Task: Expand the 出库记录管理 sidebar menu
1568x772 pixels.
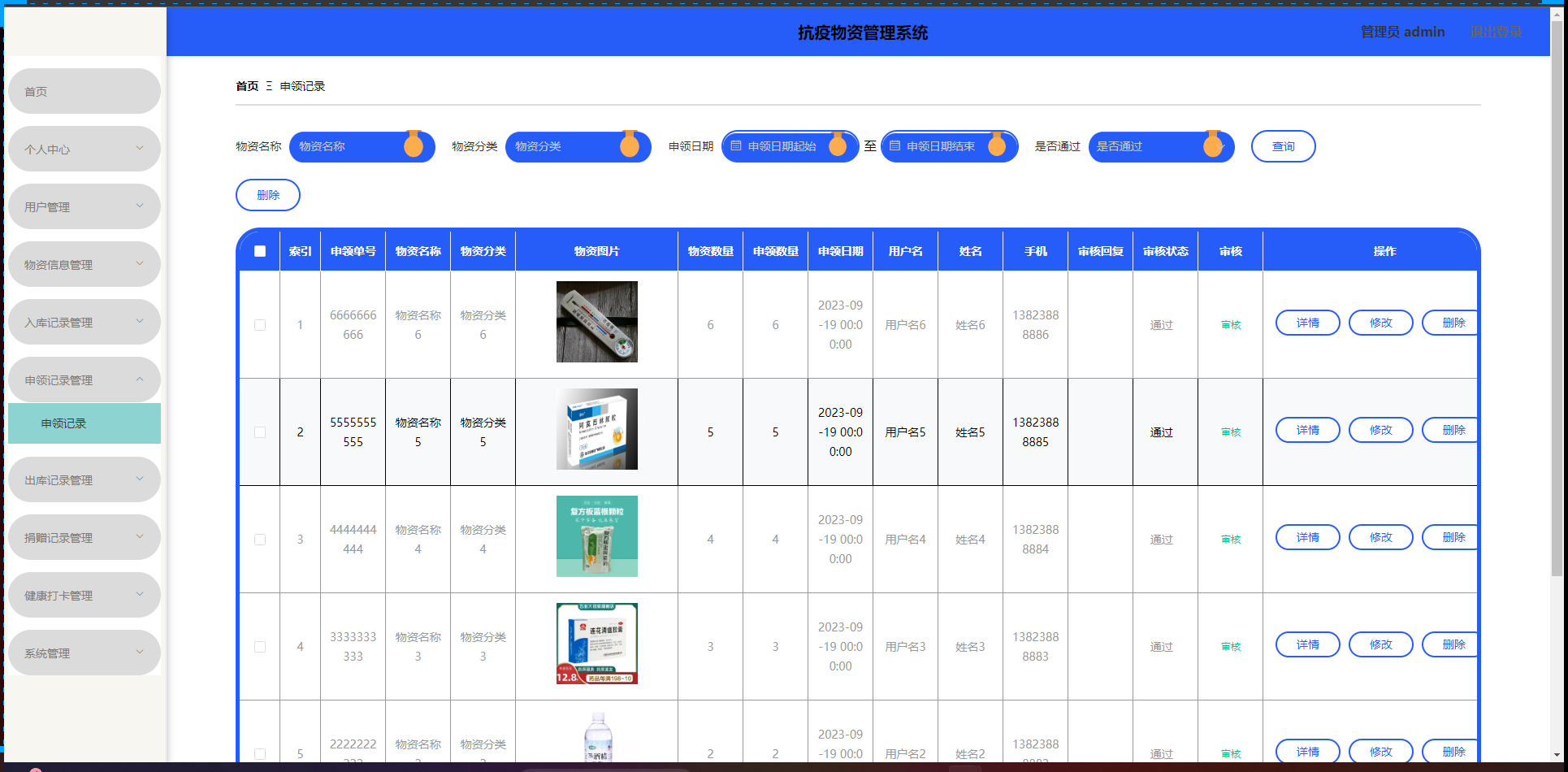Action: click(x=84, y=479)
